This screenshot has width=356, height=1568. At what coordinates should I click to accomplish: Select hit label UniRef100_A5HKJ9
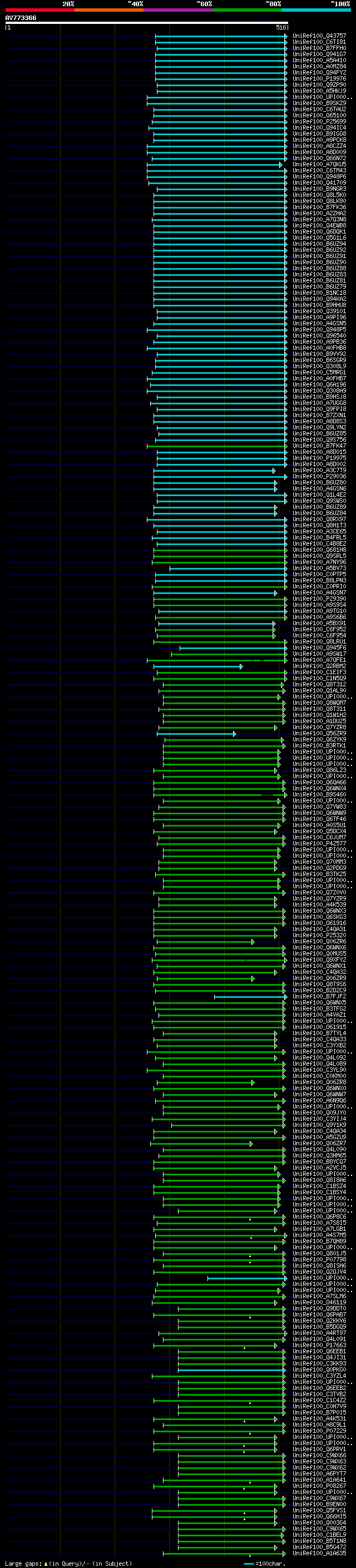(x=319, y=91)
